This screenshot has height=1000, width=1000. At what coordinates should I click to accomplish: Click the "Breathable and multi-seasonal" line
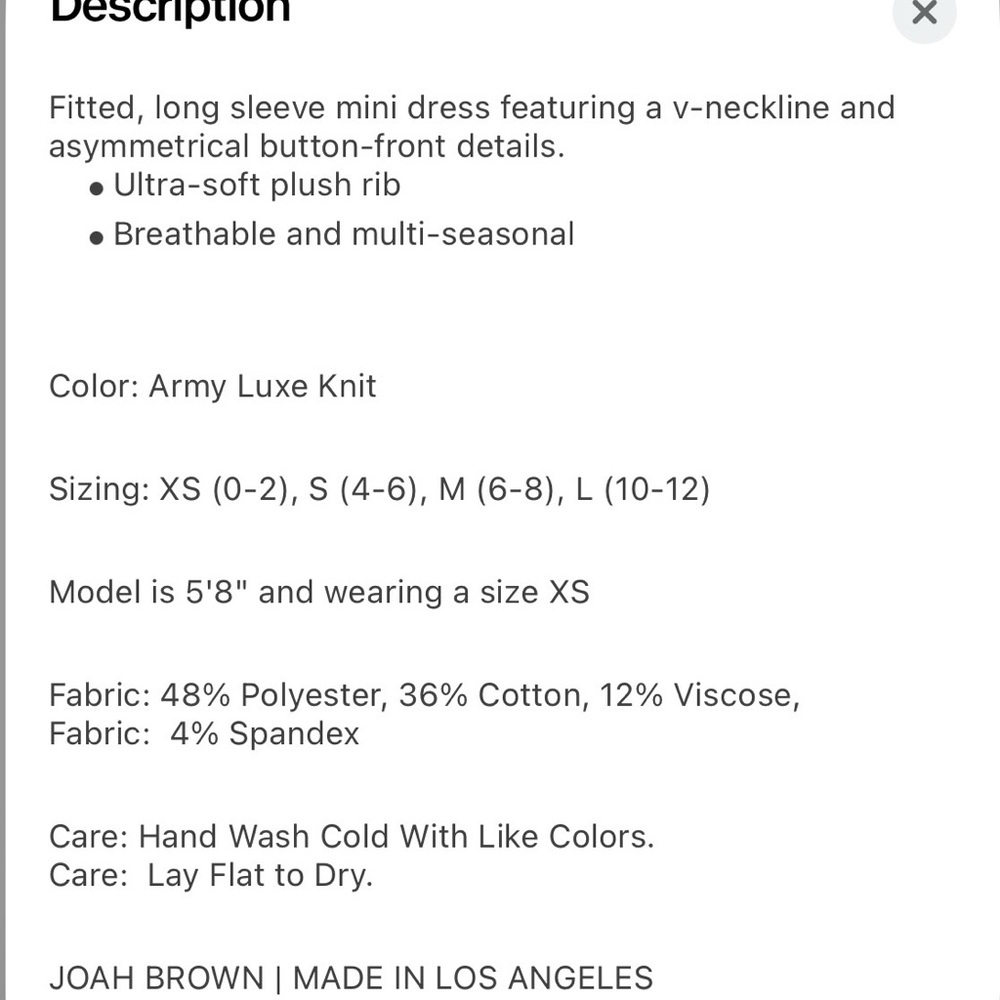tap(344, 234)
